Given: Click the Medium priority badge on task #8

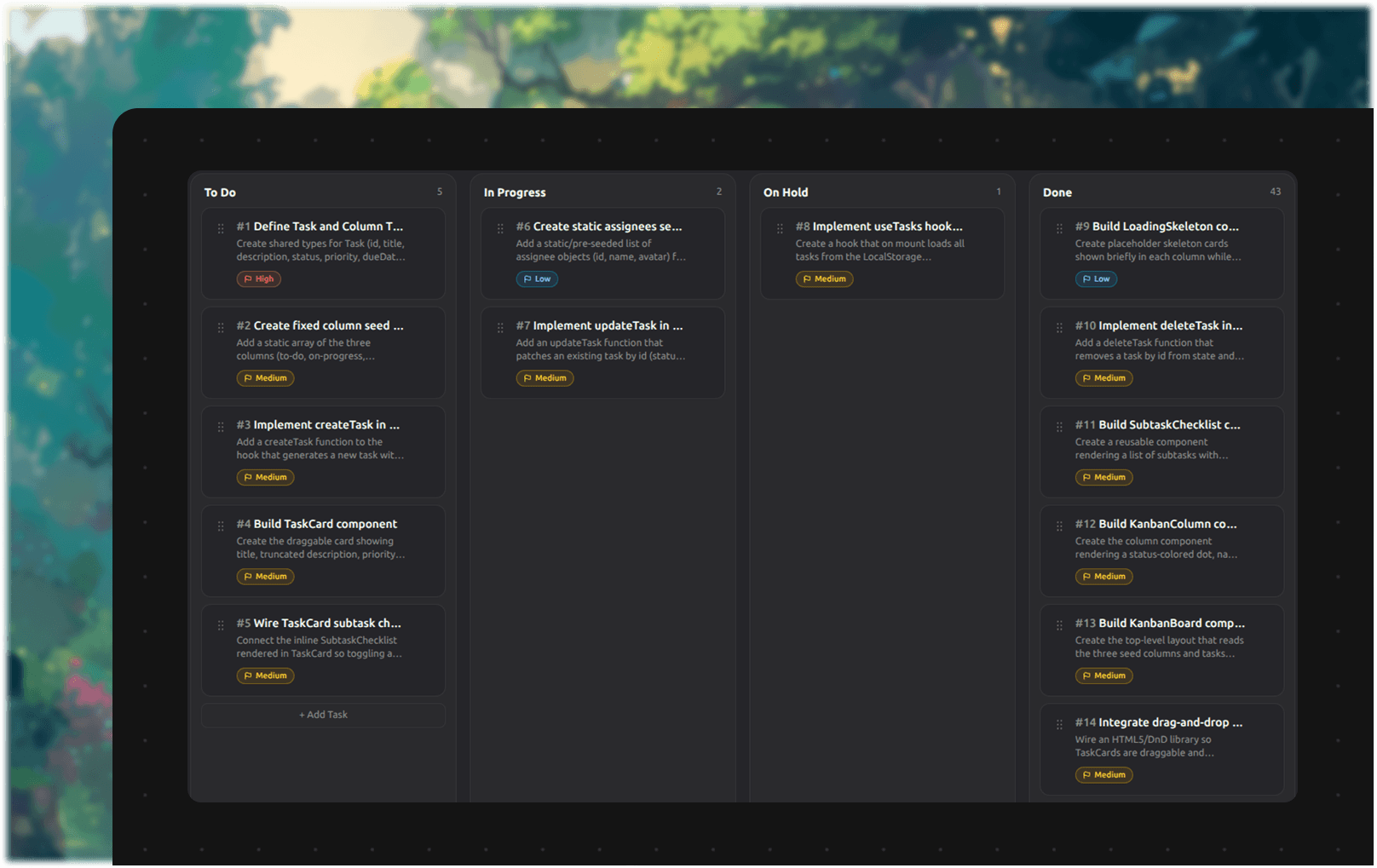Looking at the screenshot, I should pos(824,279).
